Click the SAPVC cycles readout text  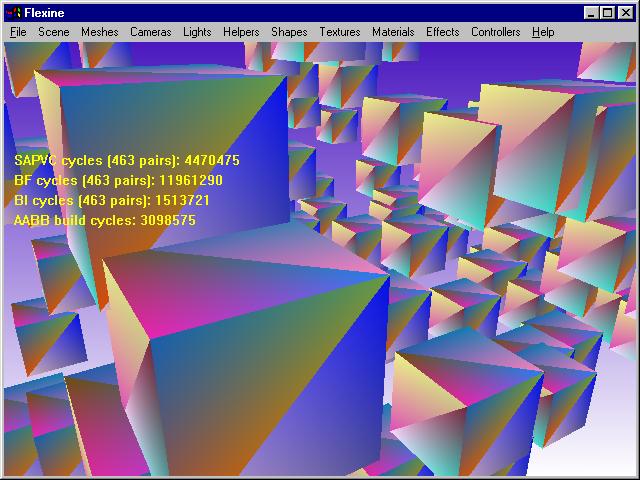pyautogui.click(x=127, y=160)
